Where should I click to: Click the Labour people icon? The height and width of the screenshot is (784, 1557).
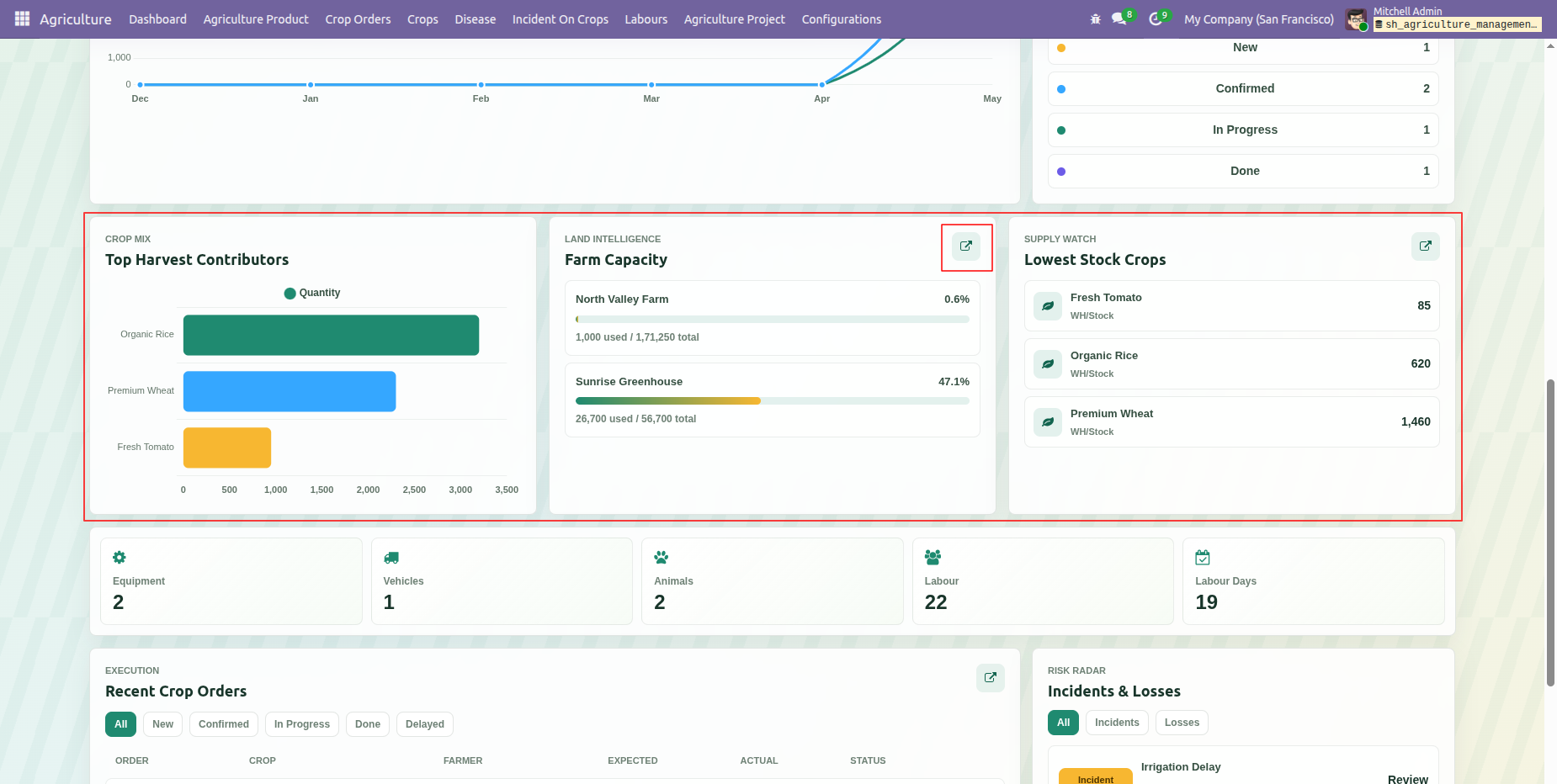pos(933,557)
